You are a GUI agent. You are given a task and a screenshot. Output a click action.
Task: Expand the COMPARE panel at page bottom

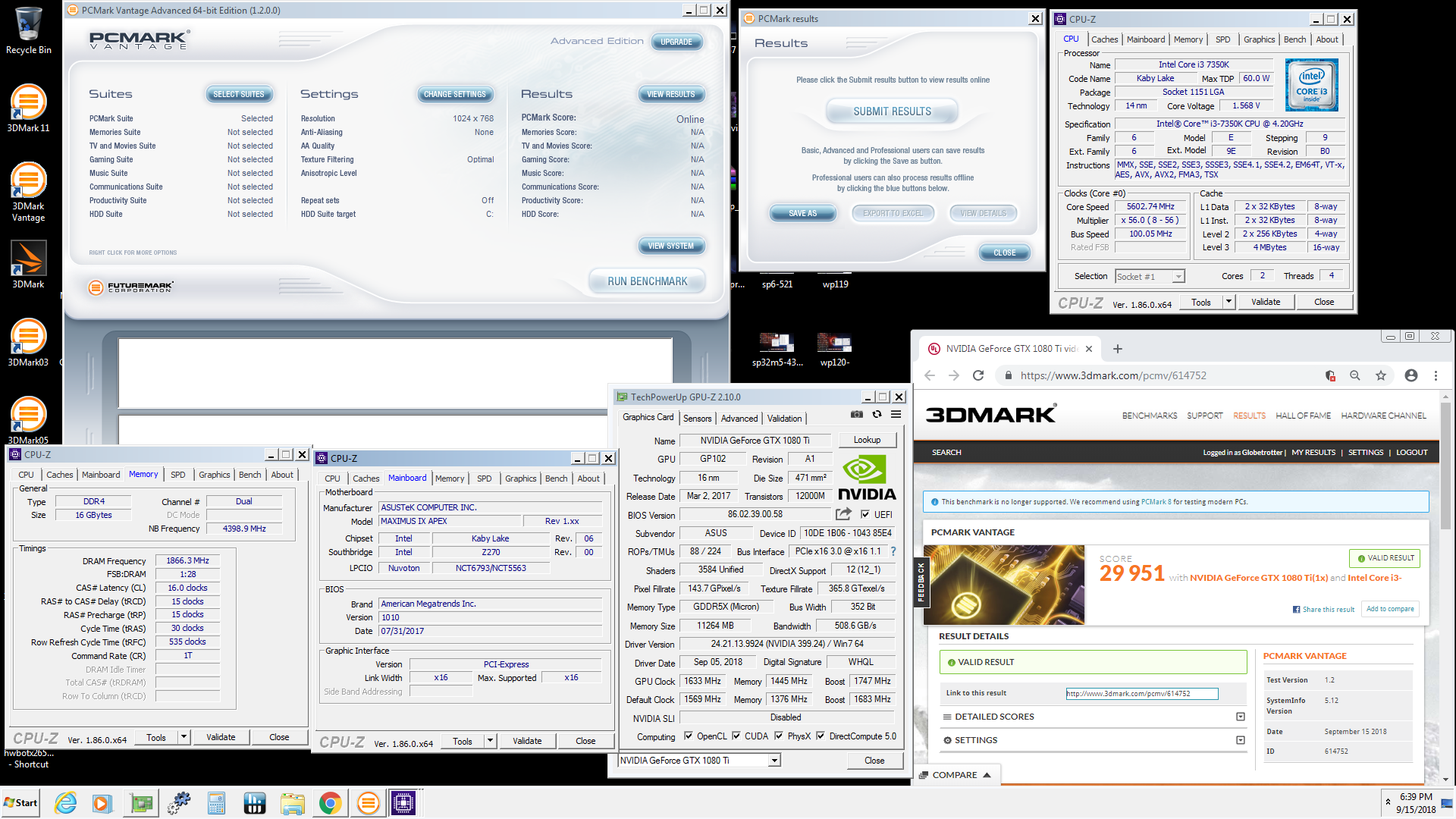click(955, 775)
